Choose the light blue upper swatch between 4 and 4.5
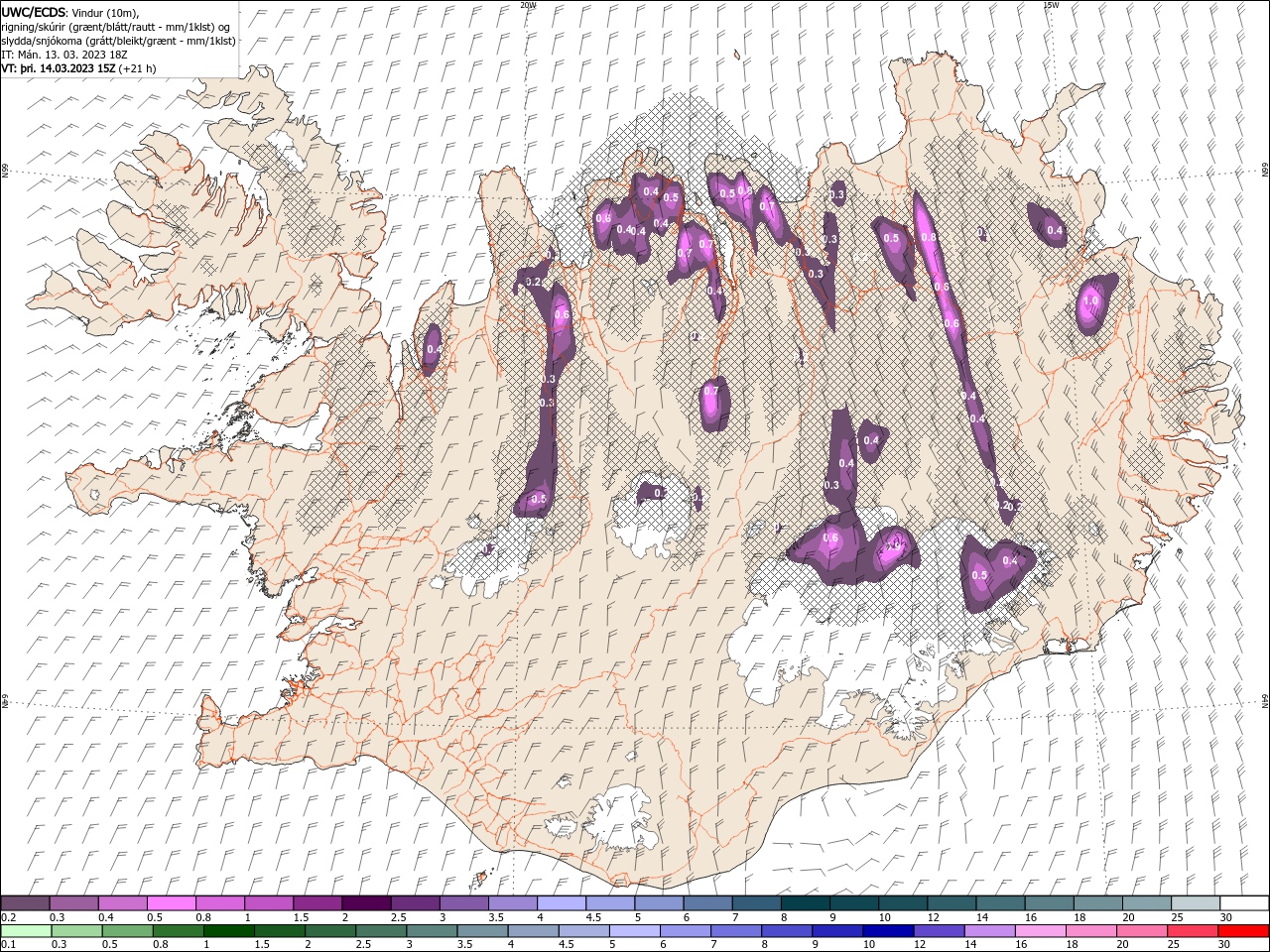This screenshot has height=952, width=1270. point(561,902)
